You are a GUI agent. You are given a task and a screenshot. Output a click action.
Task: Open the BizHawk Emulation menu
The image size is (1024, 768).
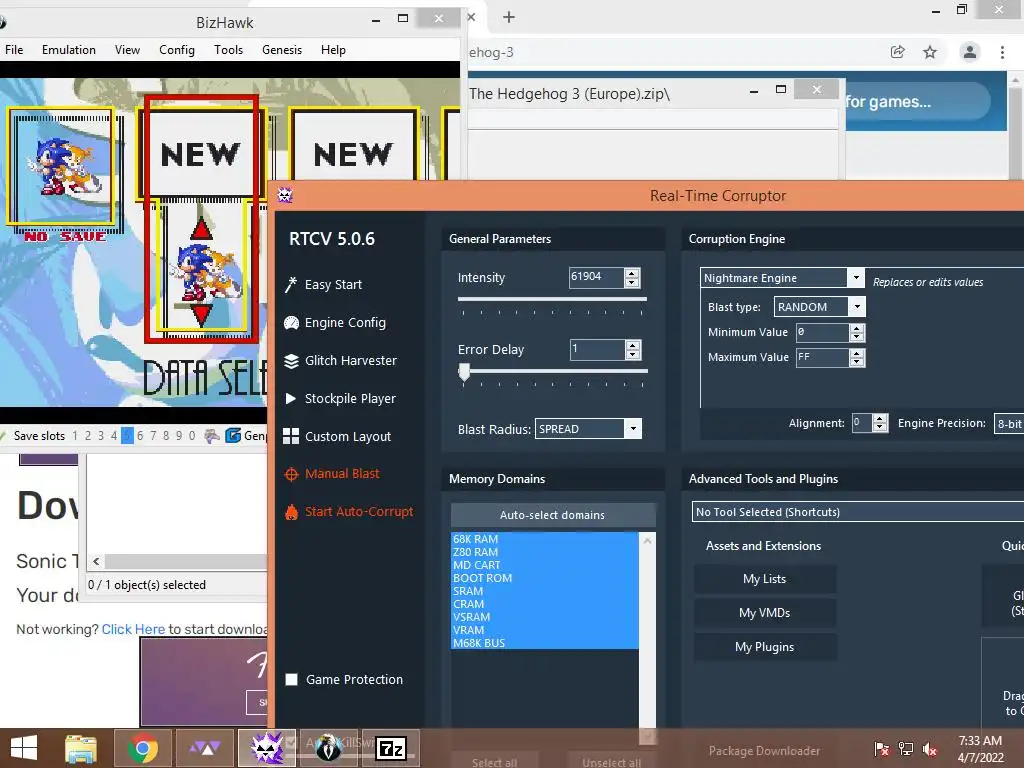pyautogui.click(x=69, y=50)
